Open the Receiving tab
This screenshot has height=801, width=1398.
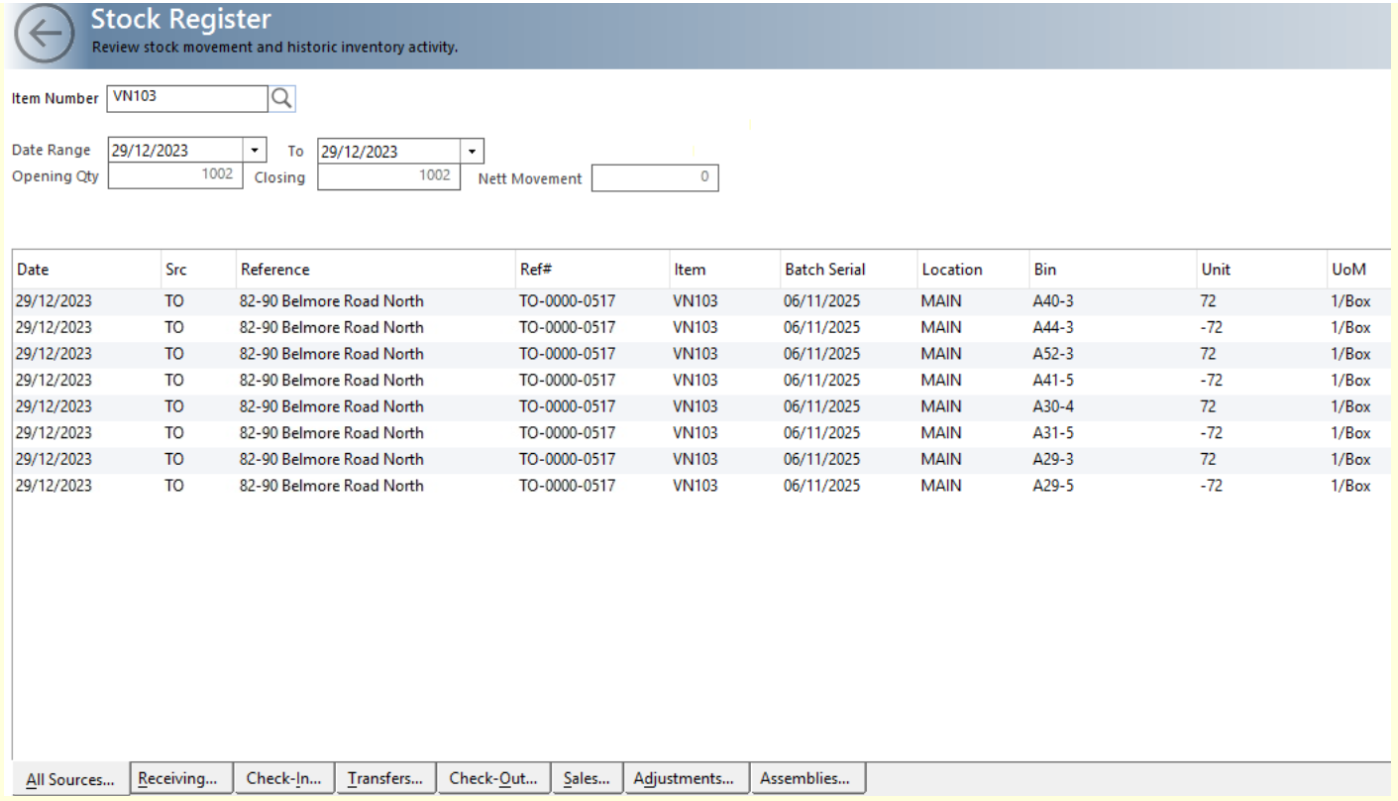coord(182,778)
